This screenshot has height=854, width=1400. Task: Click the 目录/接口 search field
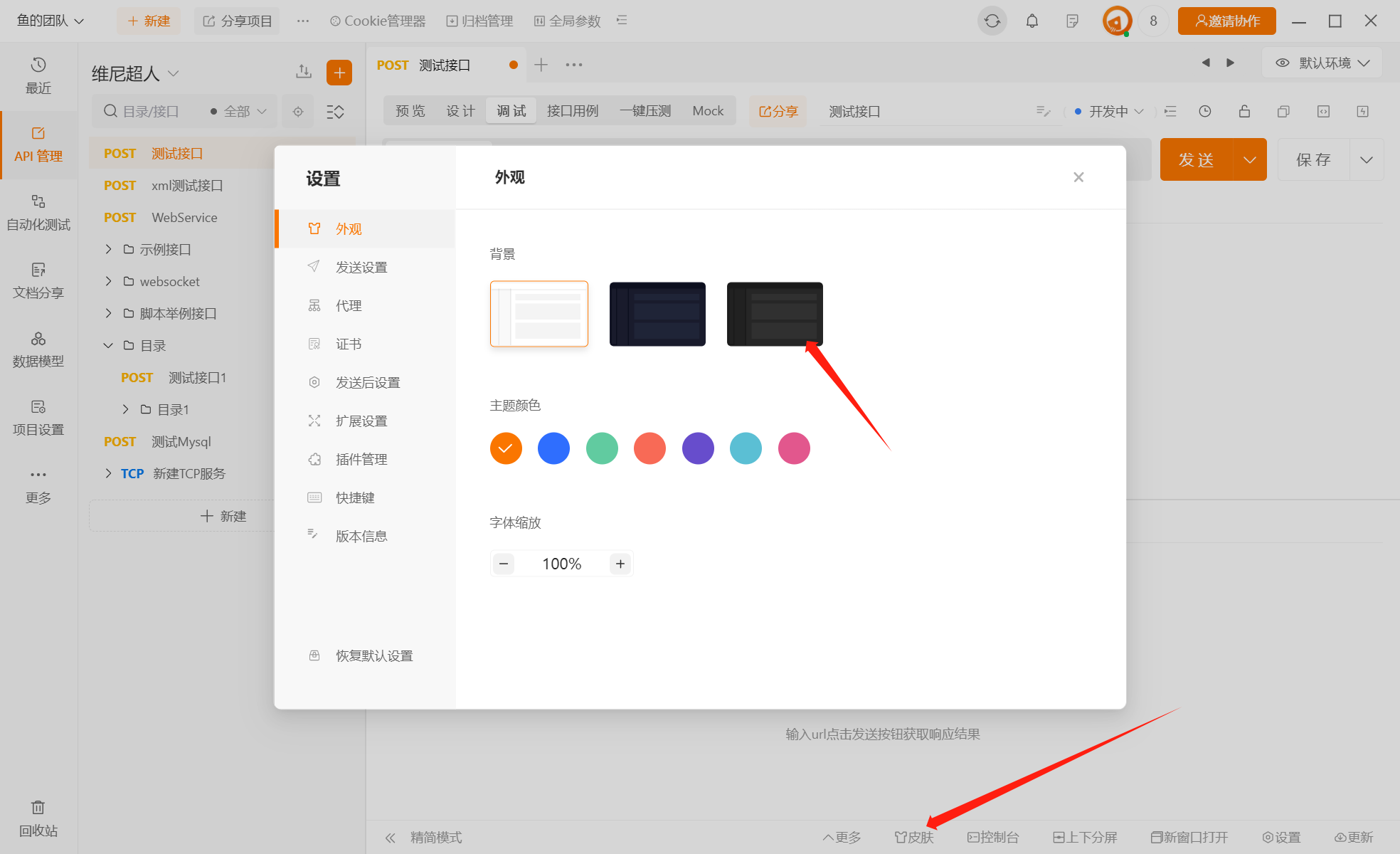[x=149, y=112]
